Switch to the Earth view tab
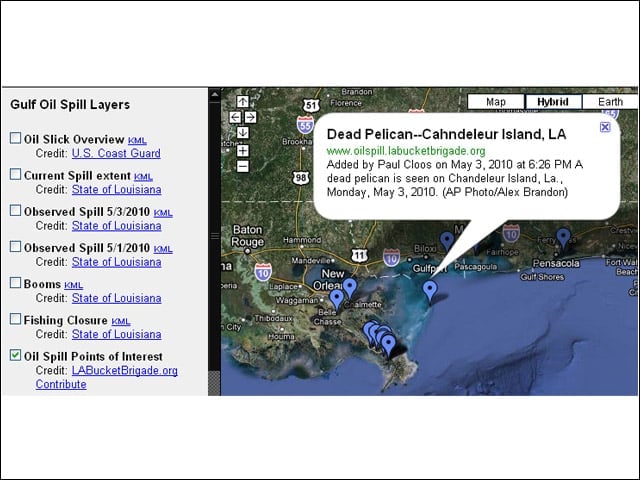The image size is (640, 480). pos(610,102)
